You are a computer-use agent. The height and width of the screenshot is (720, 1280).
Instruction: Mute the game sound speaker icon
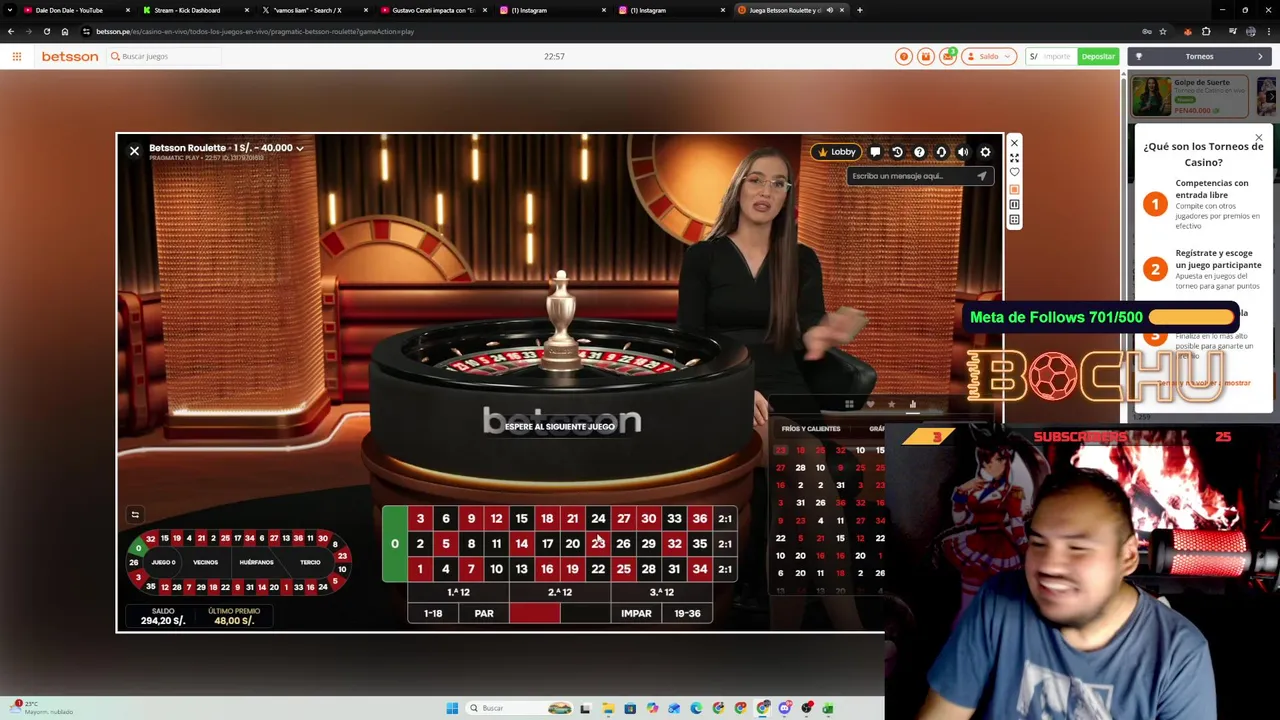(x=963, y=152)
